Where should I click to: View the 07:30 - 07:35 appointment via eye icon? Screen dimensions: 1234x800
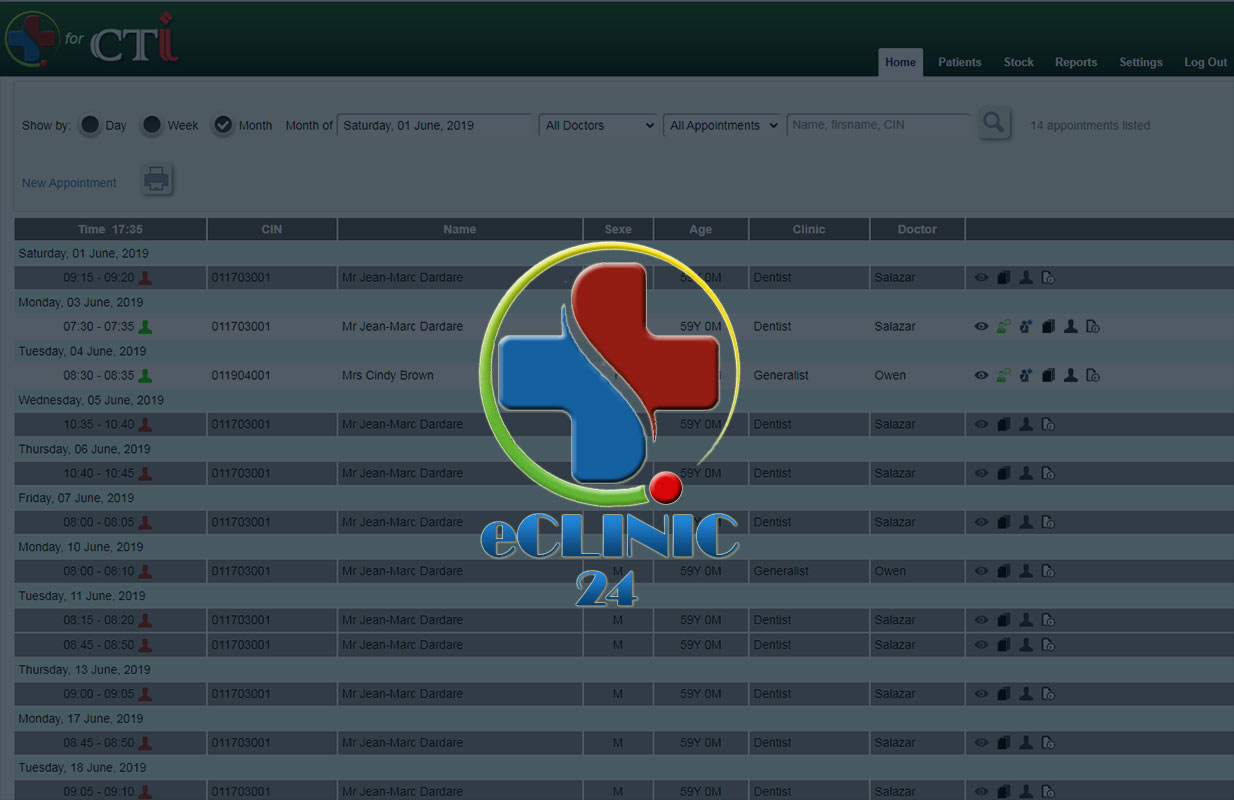click(981, 327)
